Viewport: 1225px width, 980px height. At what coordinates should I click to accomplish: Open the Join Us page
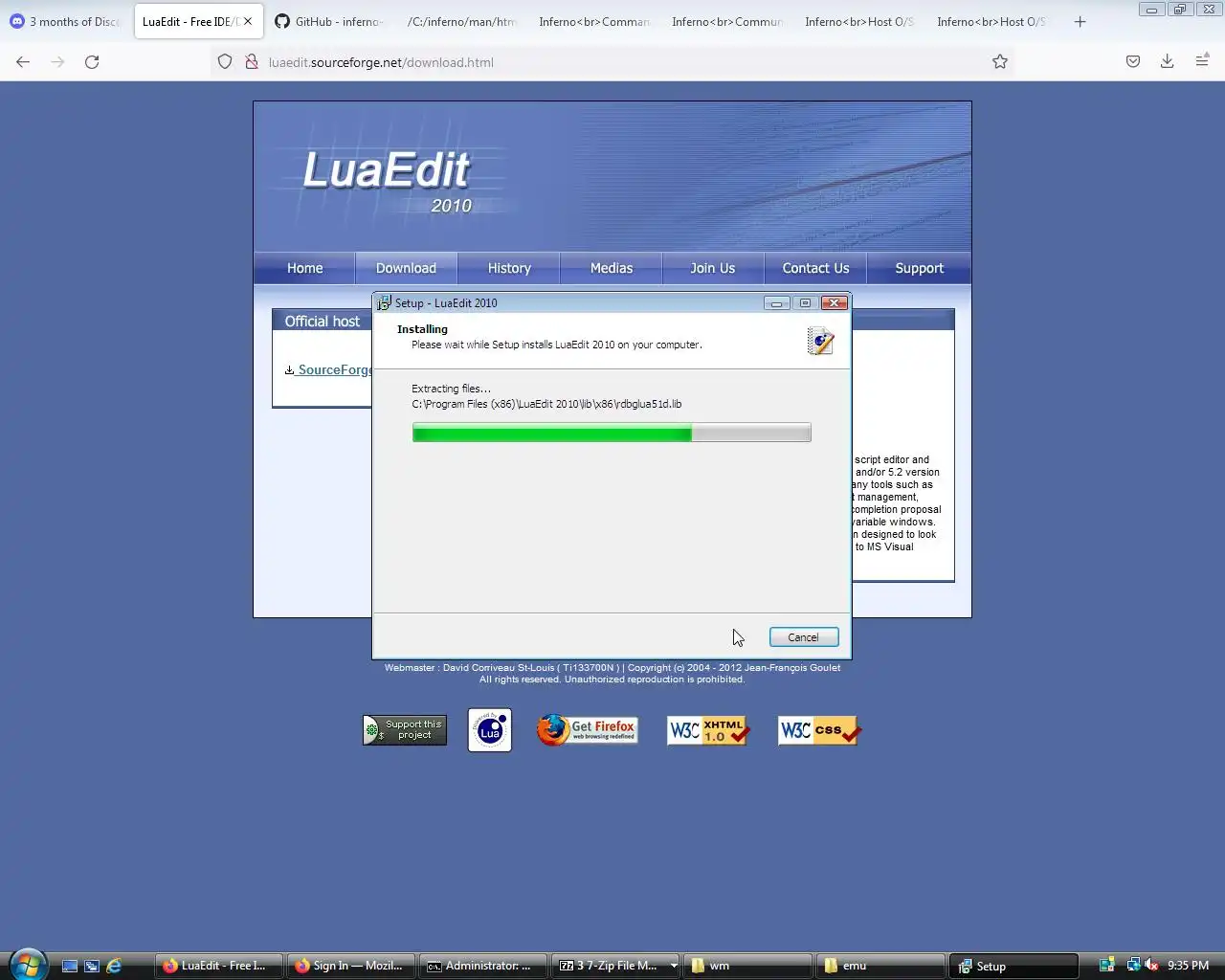click(713, 268)
